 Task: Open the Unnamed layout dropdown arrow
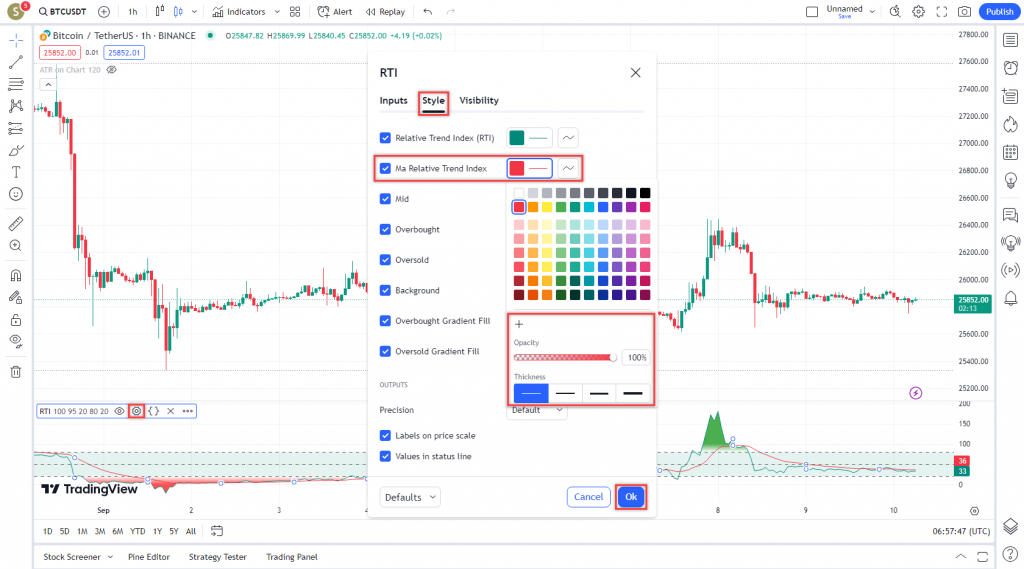click(x=872, y=12)
